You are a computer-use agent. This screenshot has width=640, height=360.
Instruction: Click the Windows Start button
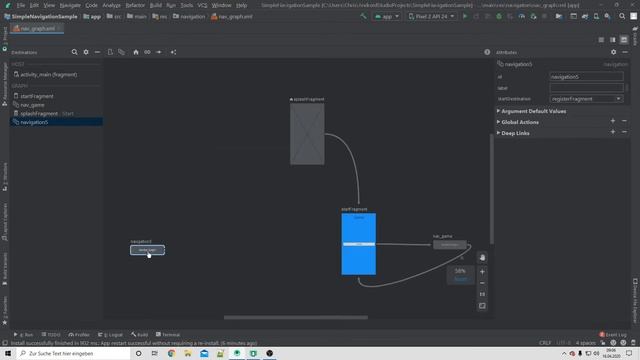8,353
